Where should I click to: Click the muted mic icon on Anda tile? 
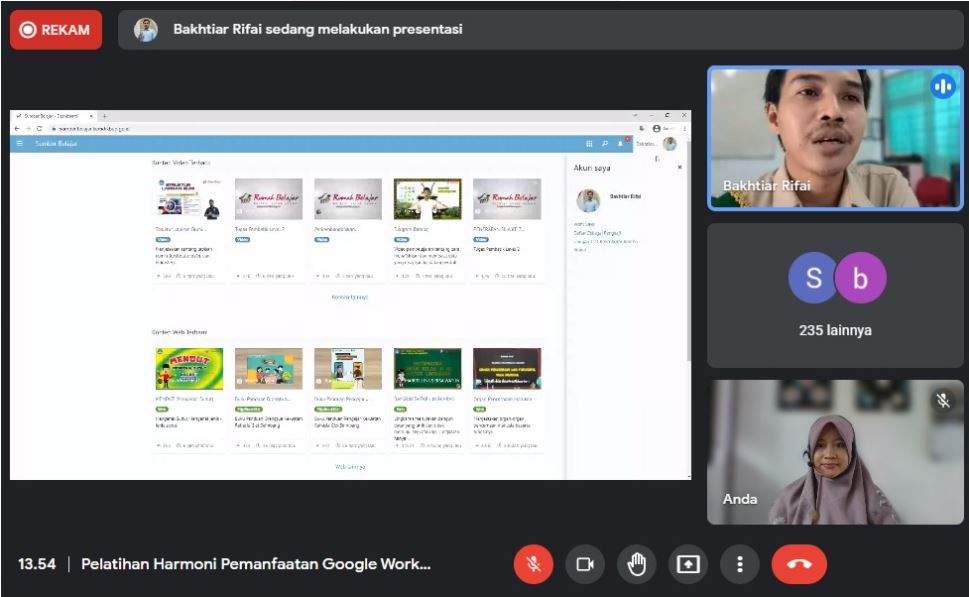point(942,401)
